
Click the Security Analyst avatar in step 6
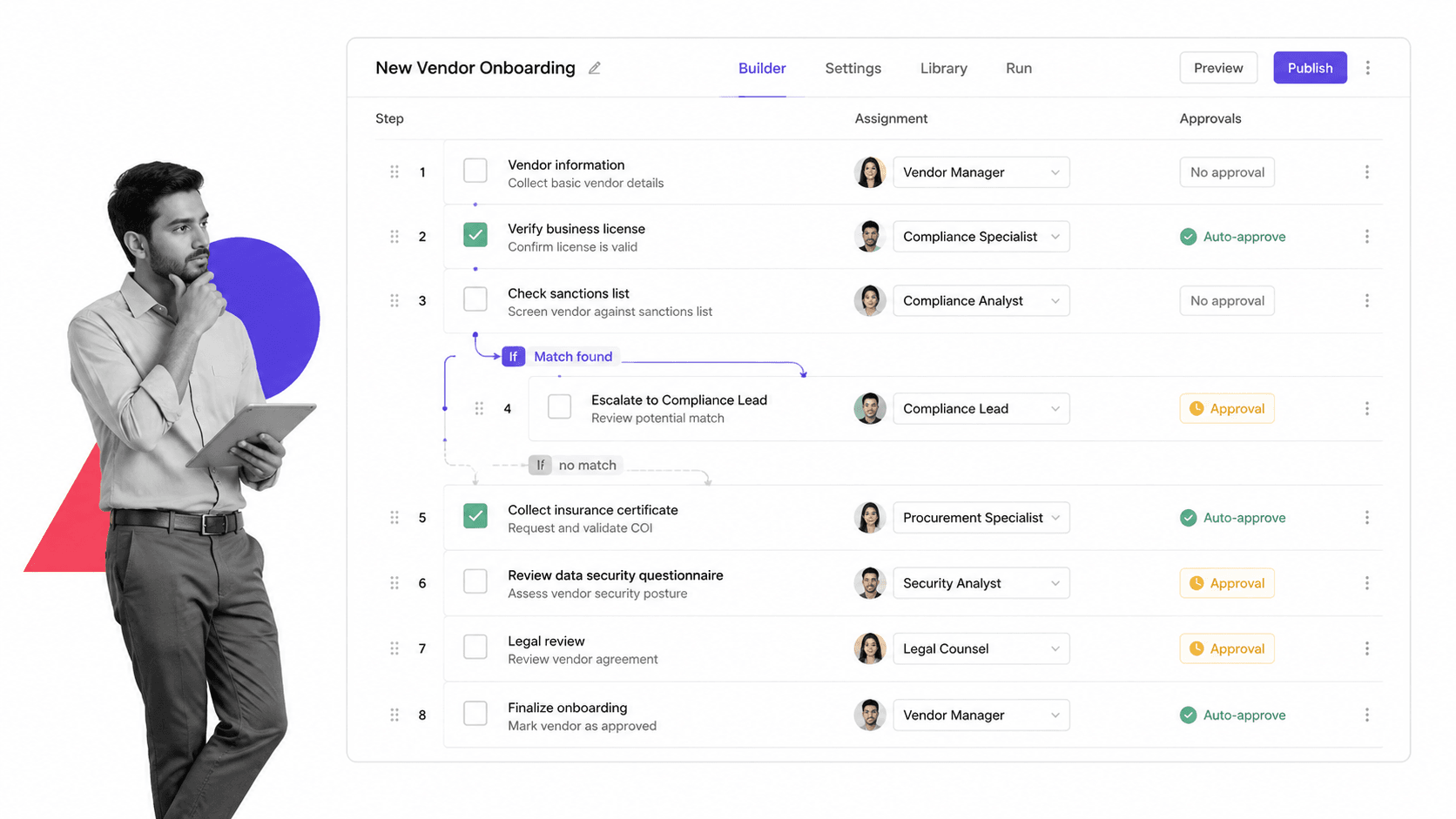pyautogui.click(x=870, y=583)
